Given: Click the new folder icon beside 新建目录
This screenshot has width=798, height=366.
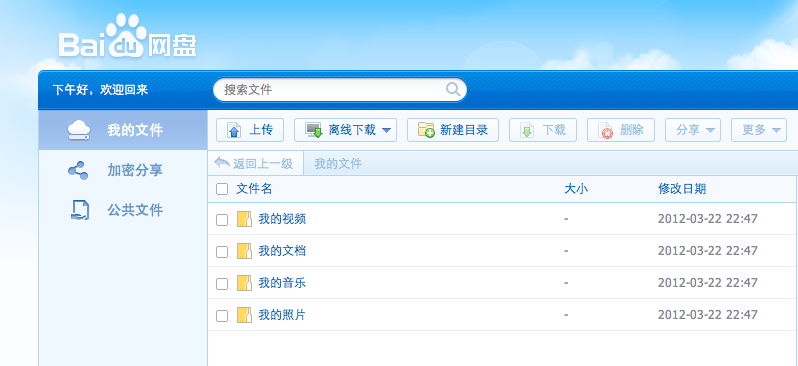Looking at the screenshot, I should click(x=426, y=130).
